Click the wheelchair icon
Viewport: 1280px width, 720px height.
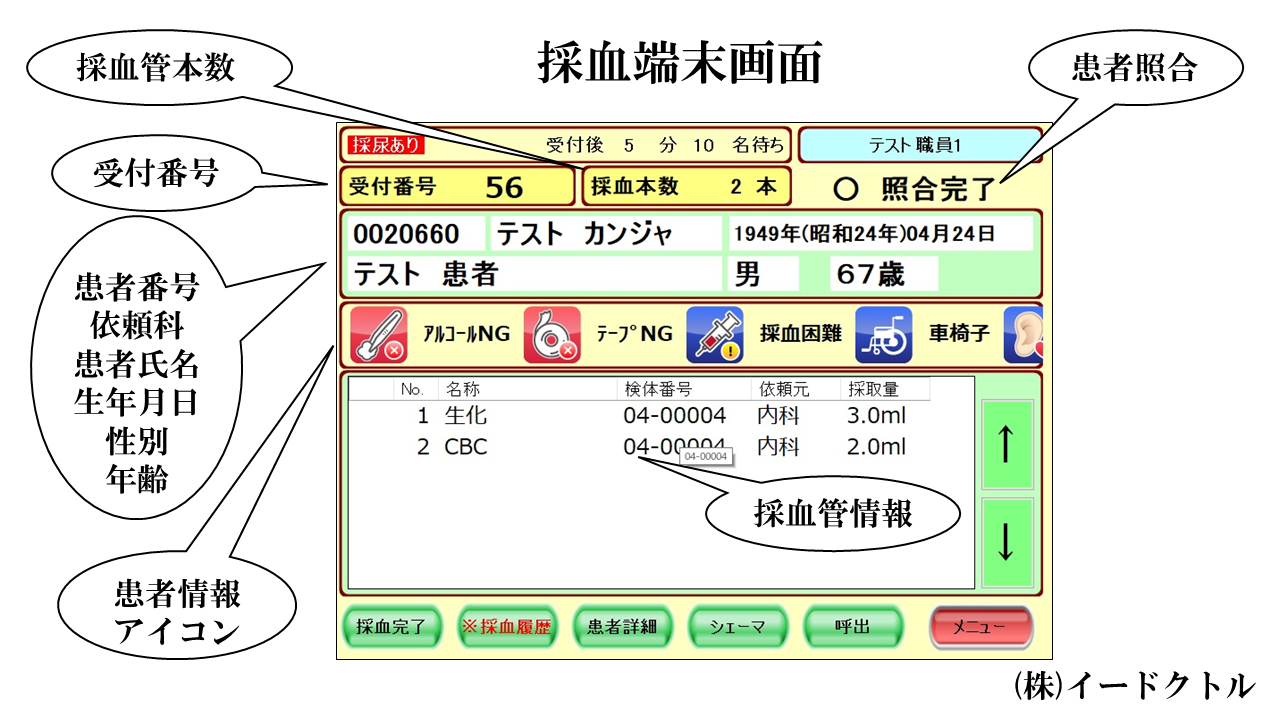[x=883, y=335]
